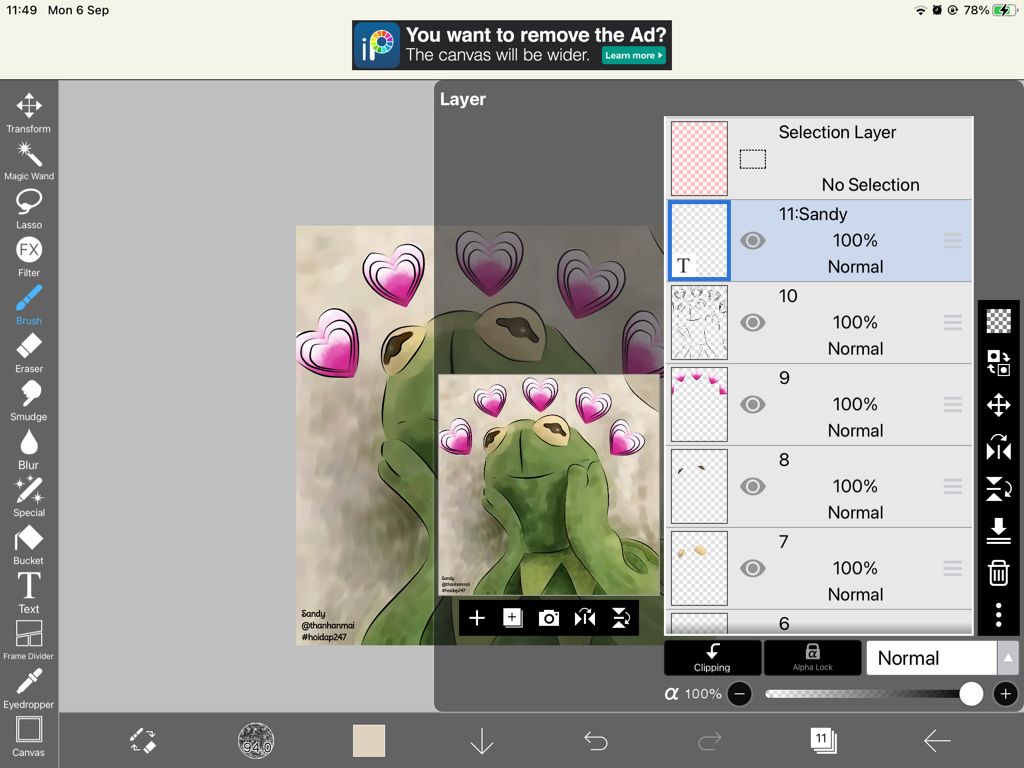Open the current color swatch
The width and height of the screenshot is (1024, 768).
point(369,741)
